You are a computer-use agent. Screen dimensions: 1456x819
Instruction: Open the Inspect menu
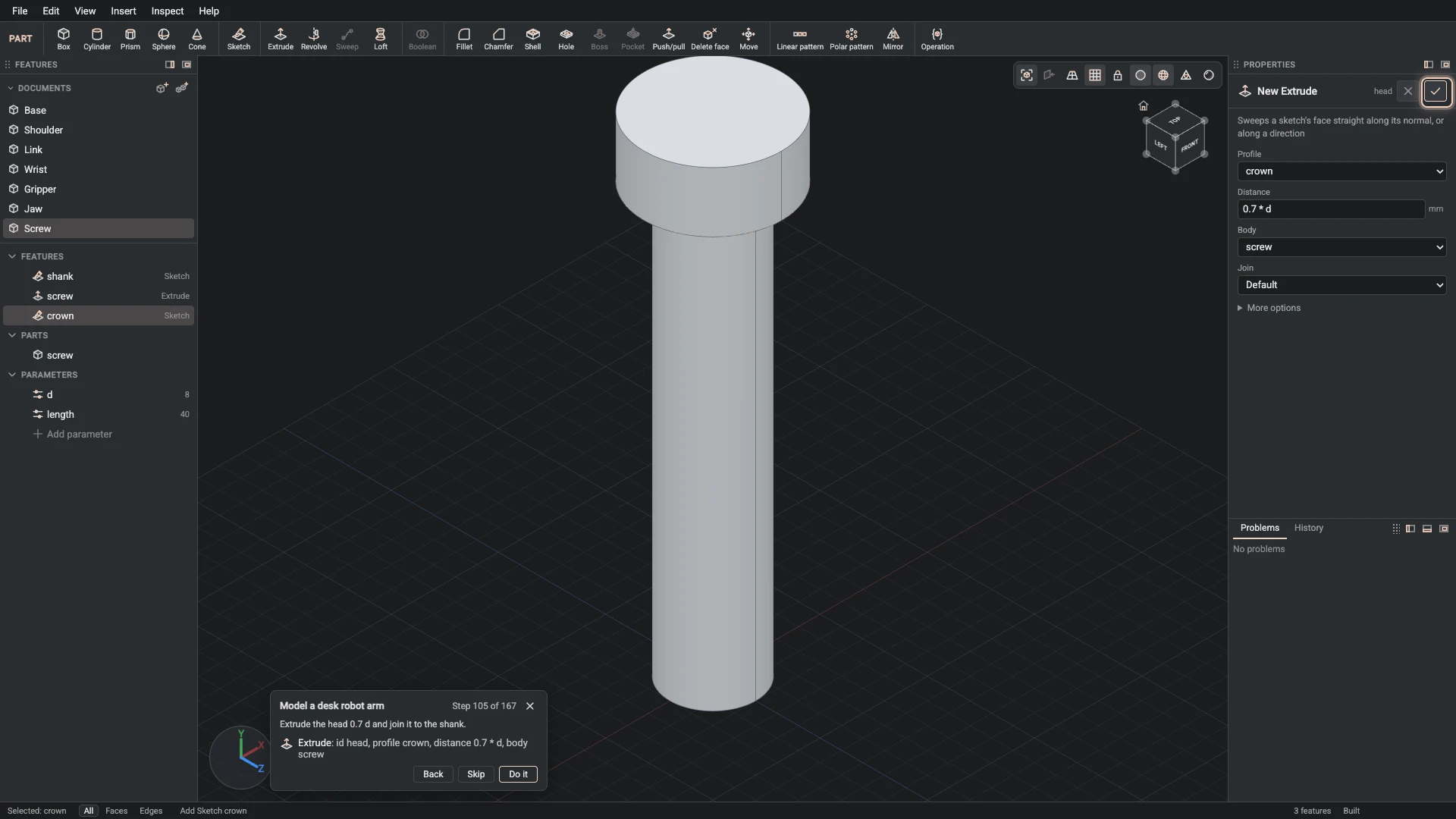pos(168,11)
